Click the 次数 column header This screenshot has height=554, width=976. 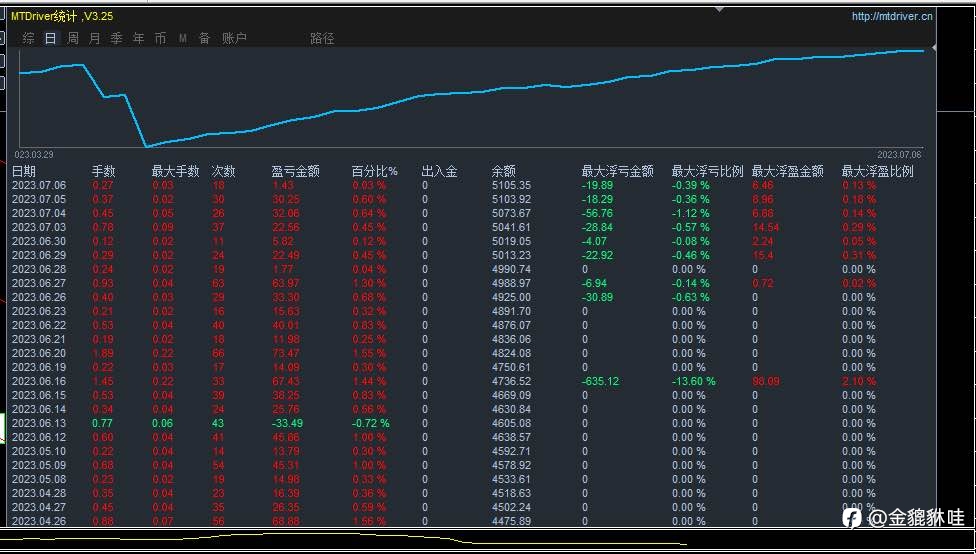point(223,171)
